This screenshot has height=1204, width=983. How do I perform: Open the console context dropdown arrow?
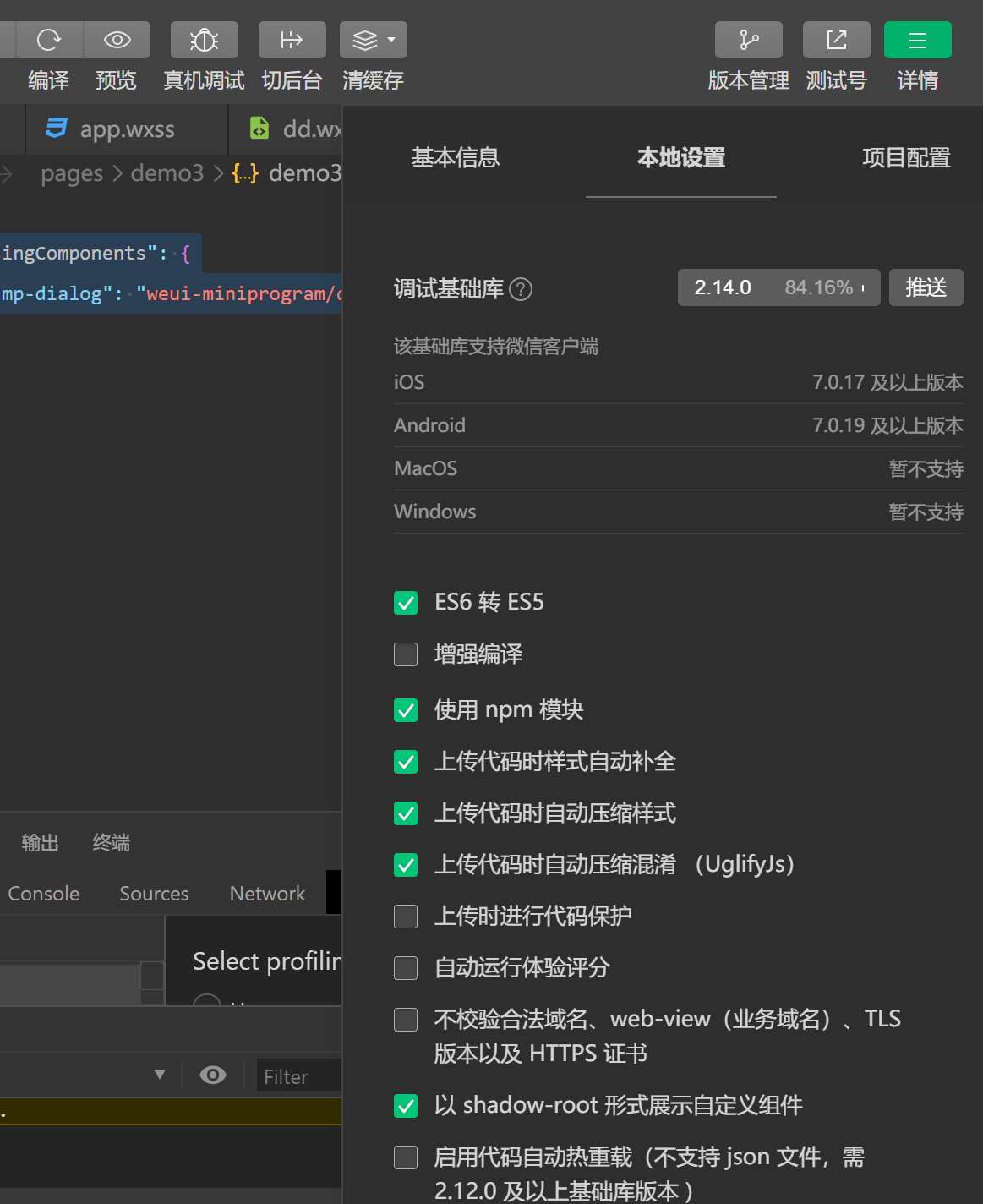tap(160, 1075)
